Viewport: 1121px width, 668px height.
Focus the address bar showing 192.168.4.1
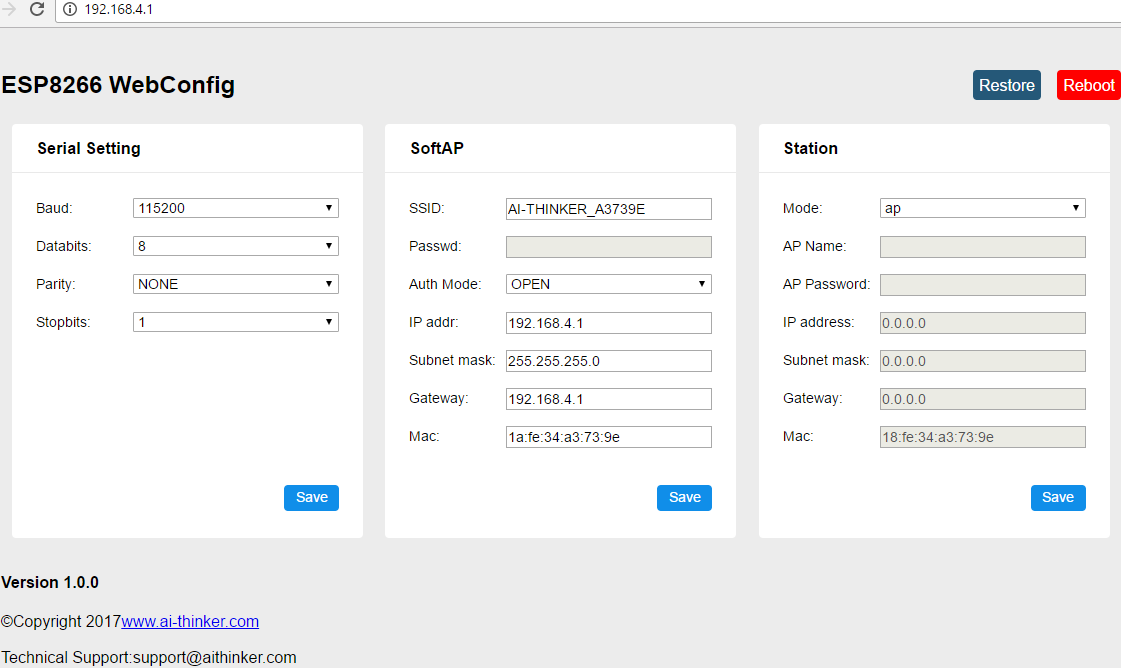(588, 10)
